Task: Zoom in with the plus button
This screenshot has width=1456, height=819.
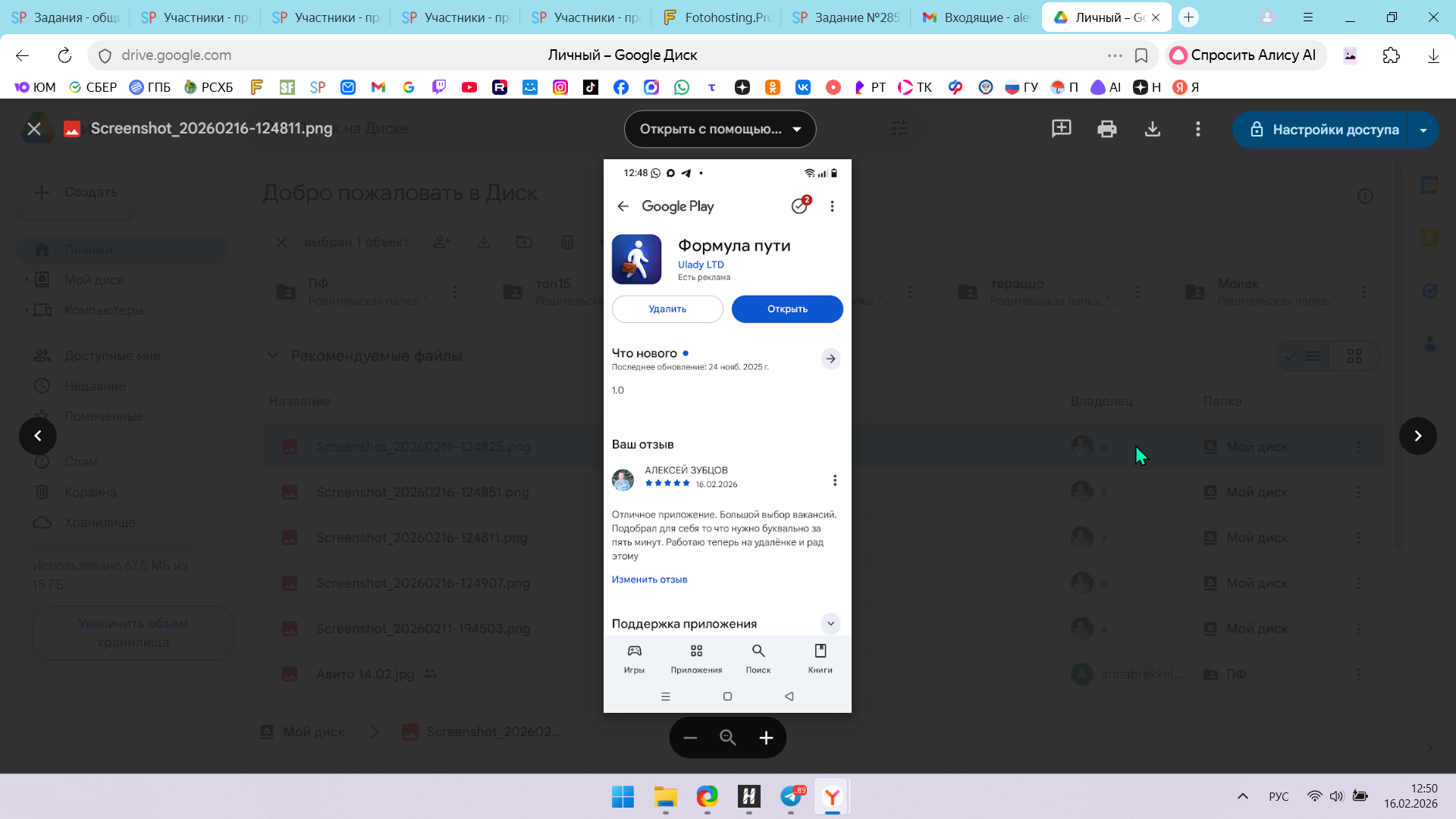Action: pos(766,738)
